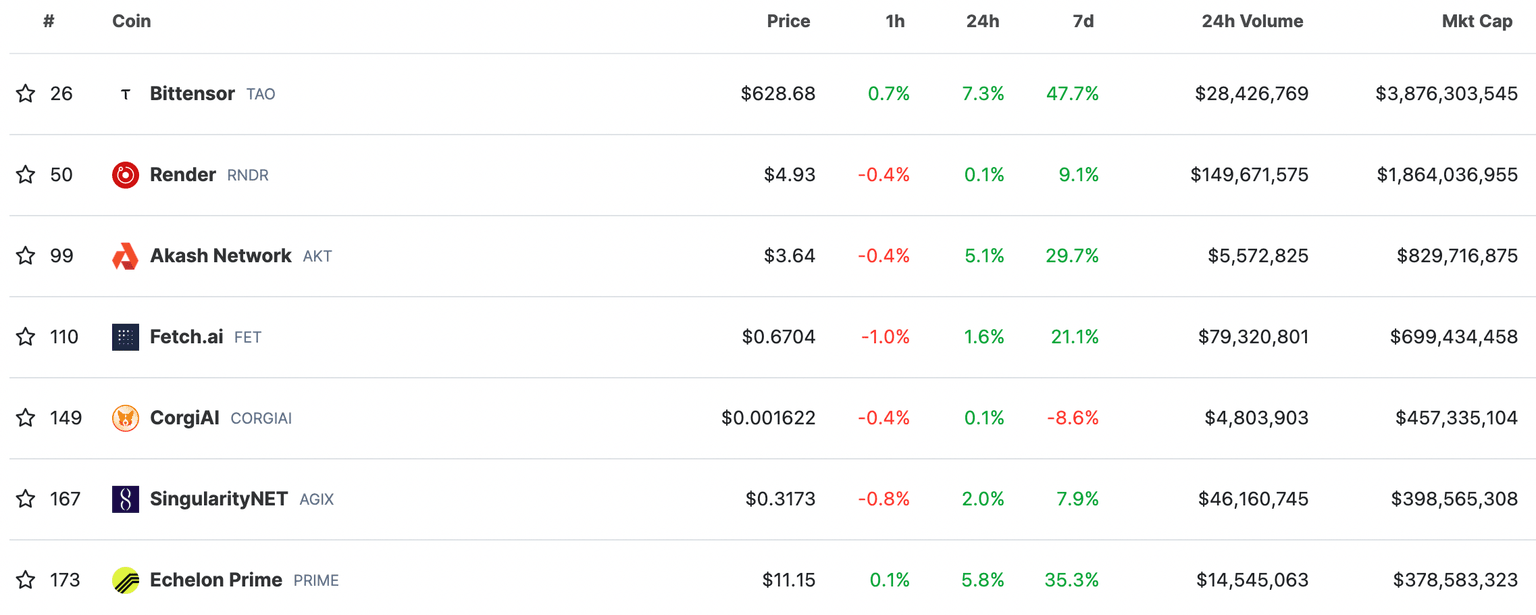Open the Bittensor coin name link
The height and width of the screenshot is (615, 1536).
[x=192, y=93]
